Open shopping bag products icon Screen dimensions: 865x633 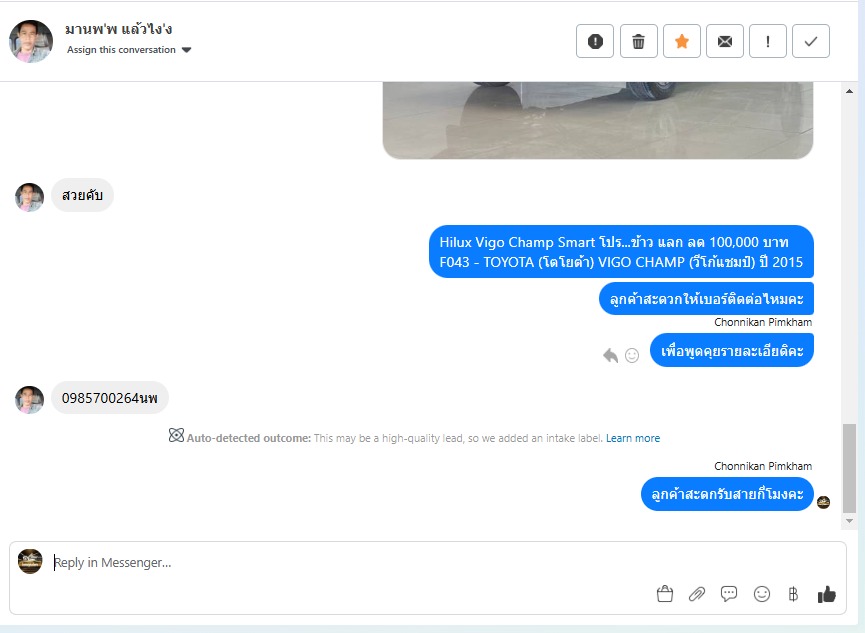click(x=665, y=594)
